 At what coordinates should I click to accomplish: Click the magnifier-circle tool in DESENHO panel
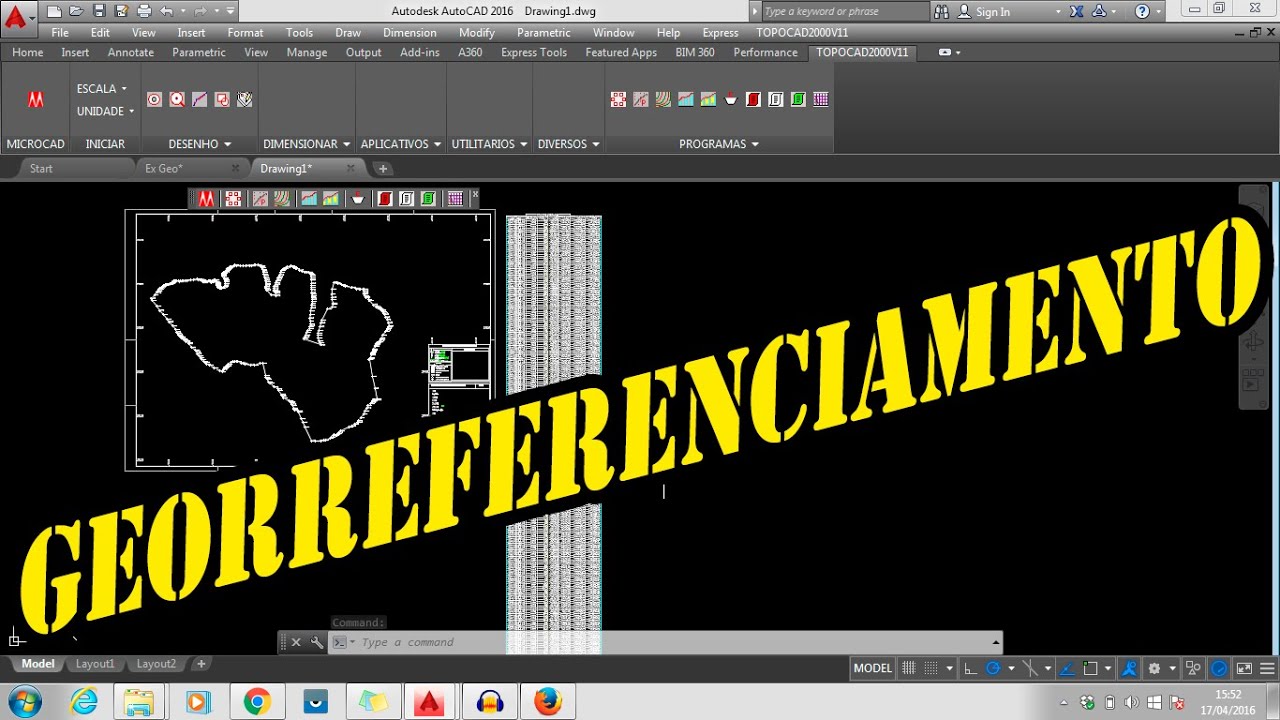(177, 99)
